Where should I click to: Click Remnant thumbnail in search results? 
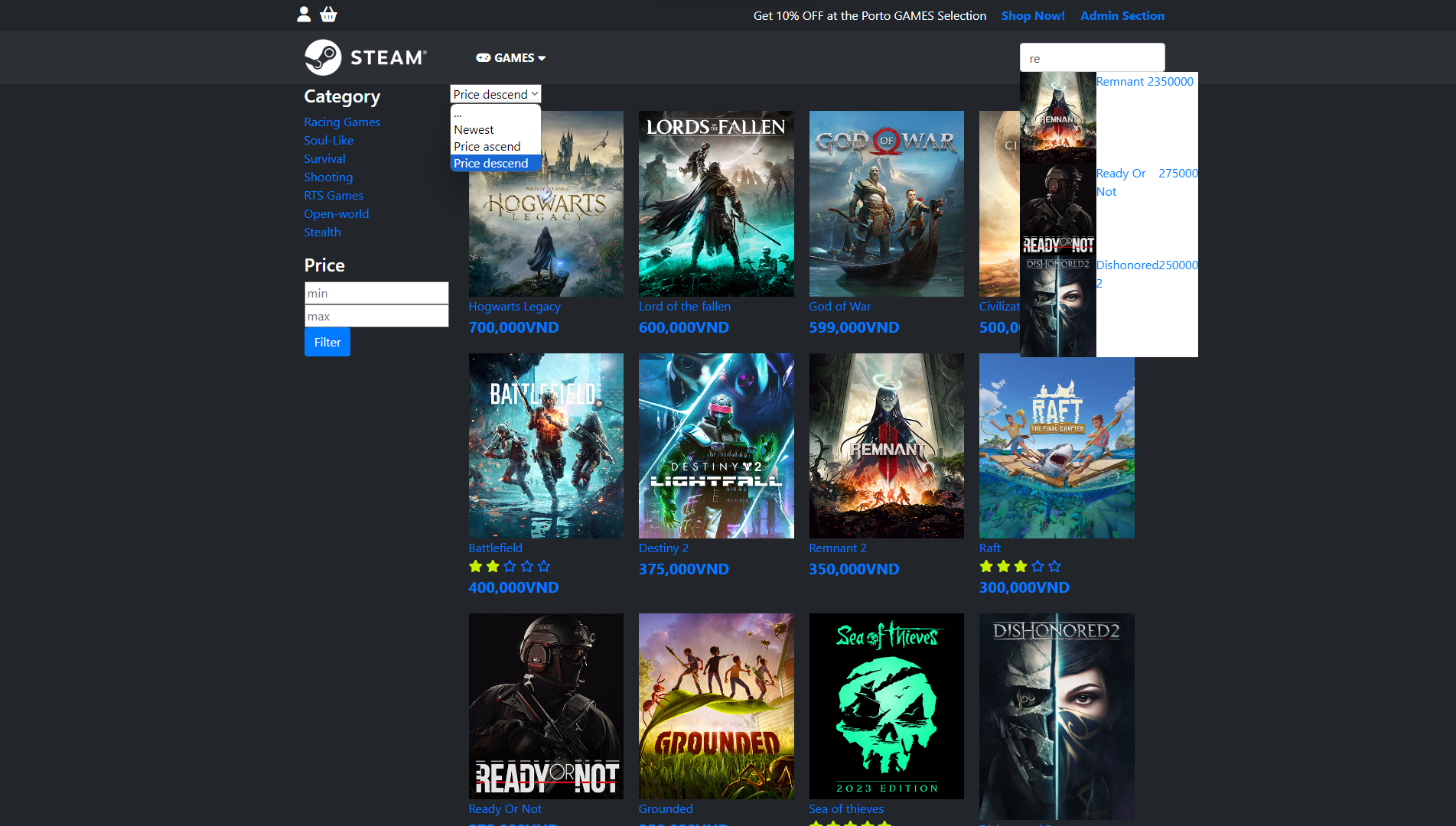(1057, 118)
